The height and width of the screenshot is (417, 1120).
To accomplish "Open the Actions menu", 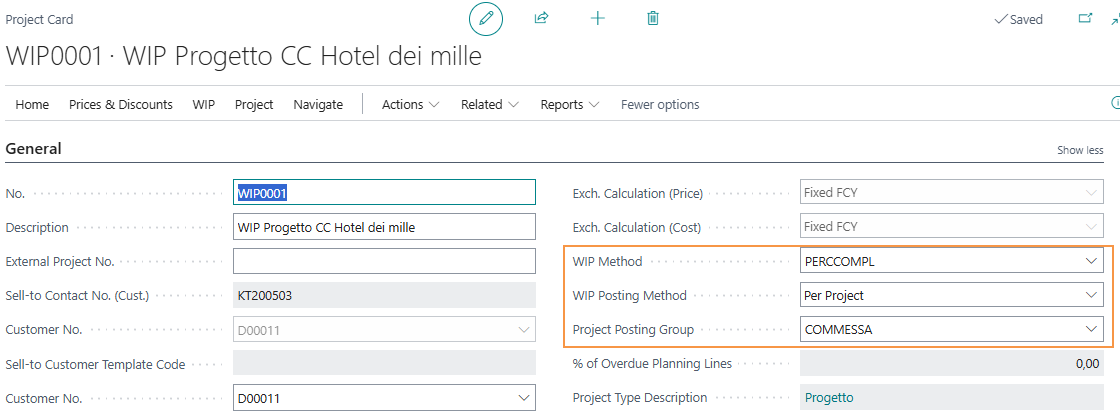I will pos(410,104).
